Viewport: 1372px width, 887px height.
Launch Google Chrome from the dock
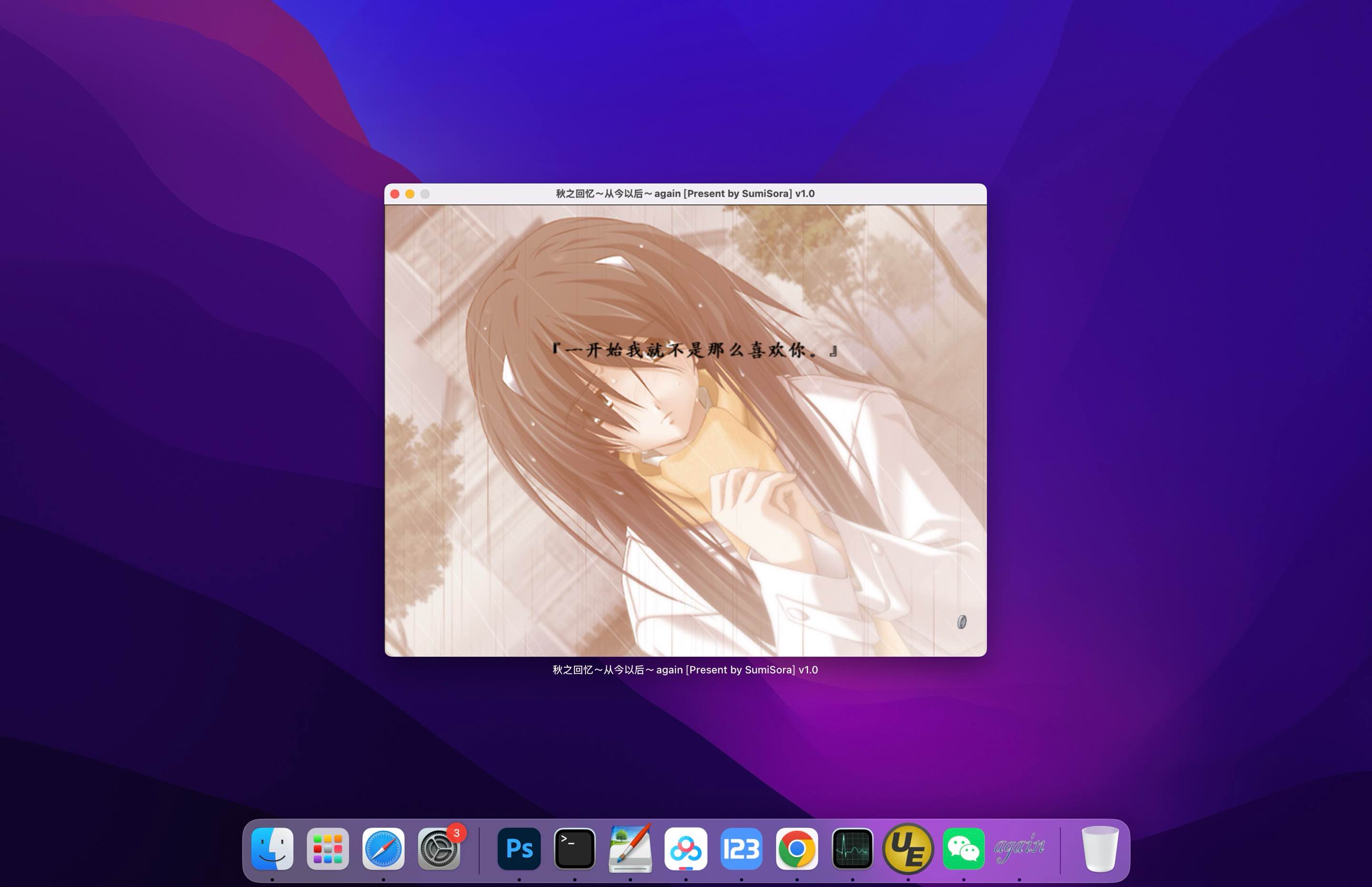pos(797,848)
